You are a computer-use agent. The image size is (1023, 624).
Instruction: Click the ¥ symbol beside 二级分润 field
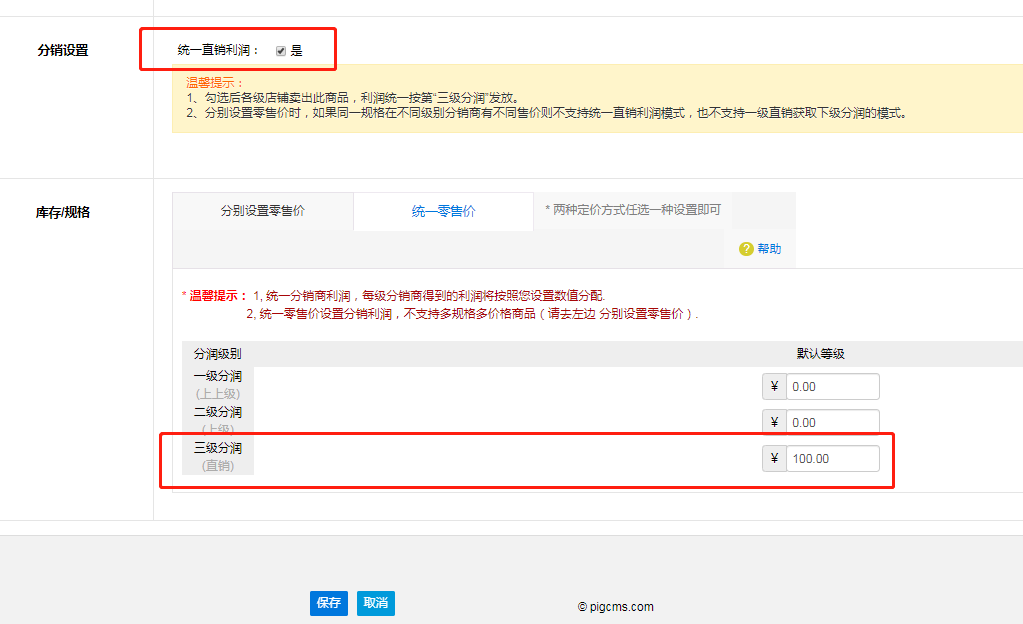774,422
